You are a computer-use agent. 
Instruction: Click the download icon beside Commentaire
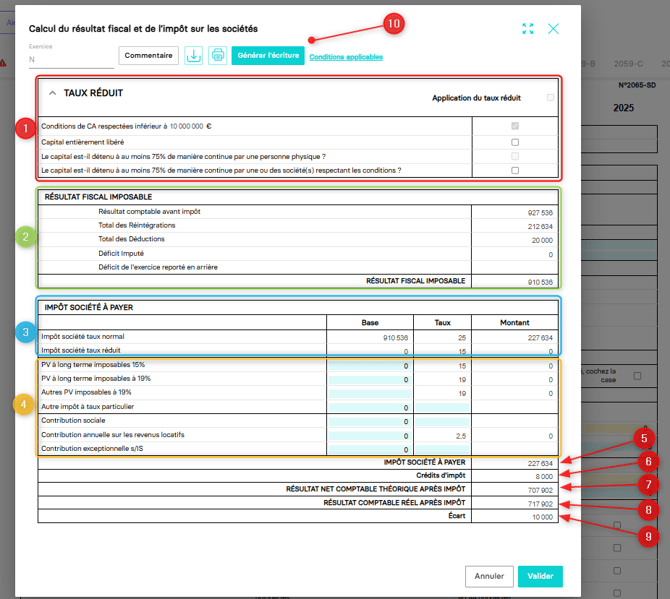point(194,56)
